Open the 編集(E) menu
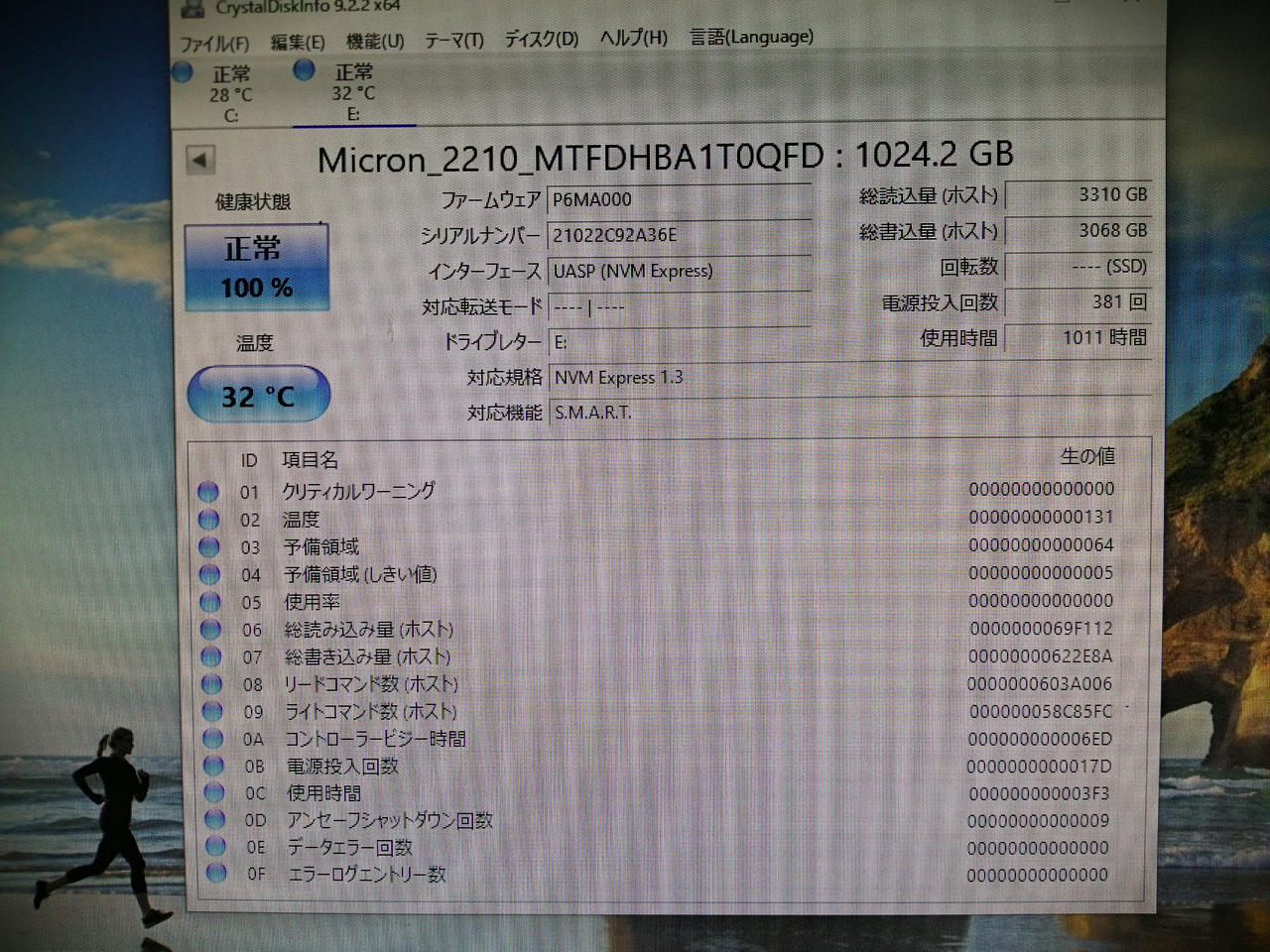The width and height of the screenshot is (1270, 952). 298,43
